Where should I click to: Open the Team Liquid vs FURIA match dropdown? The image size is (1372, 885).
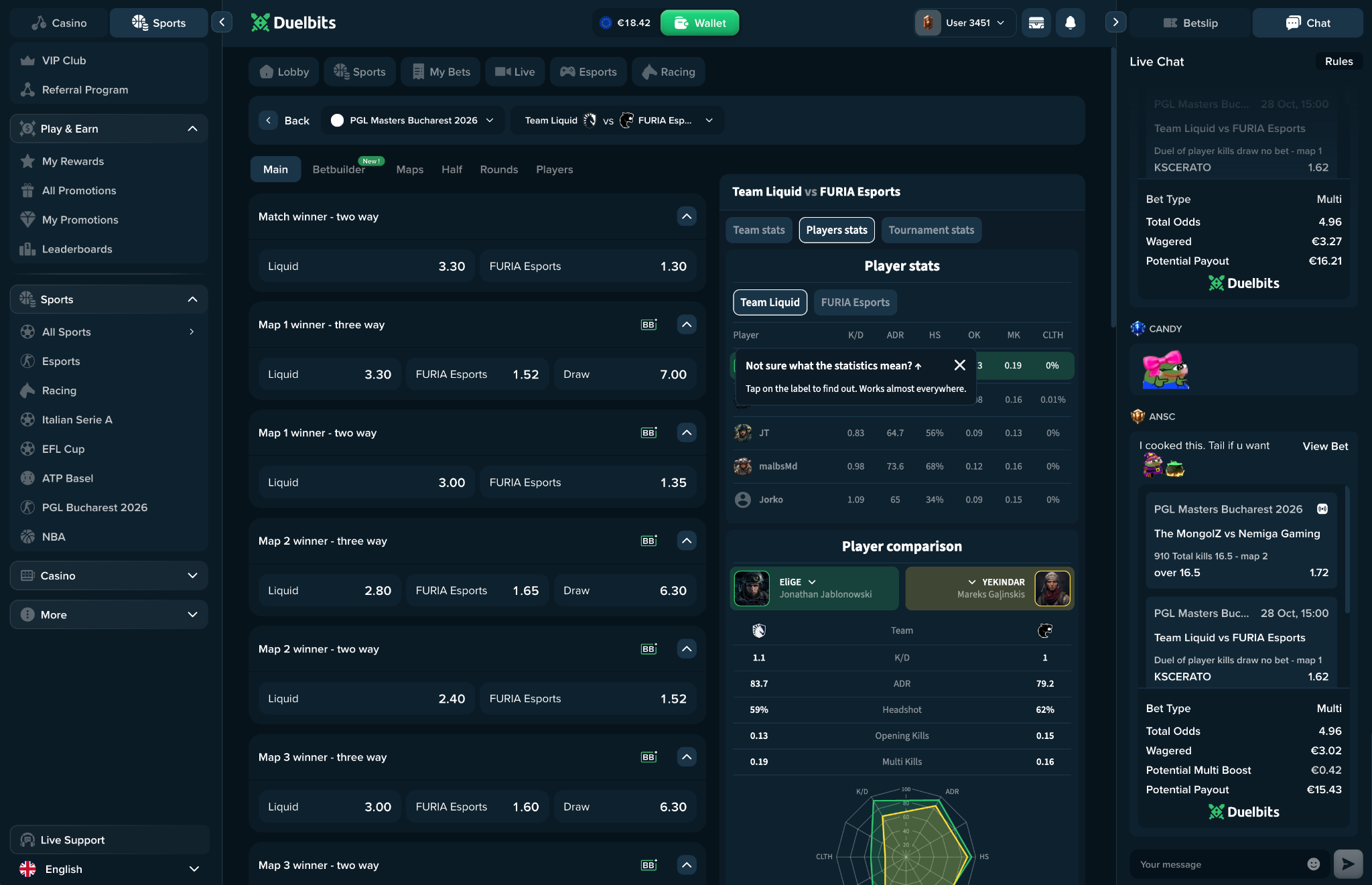coord(618,120)
